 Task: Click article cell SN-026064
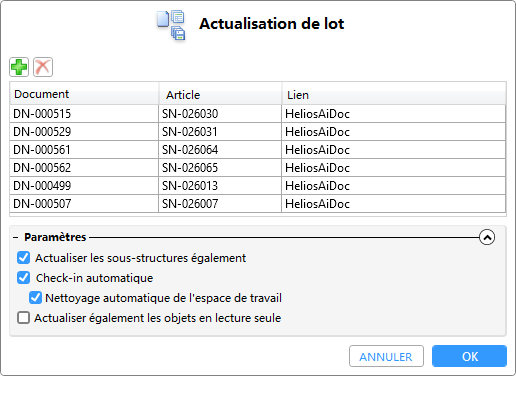[220, 150]
